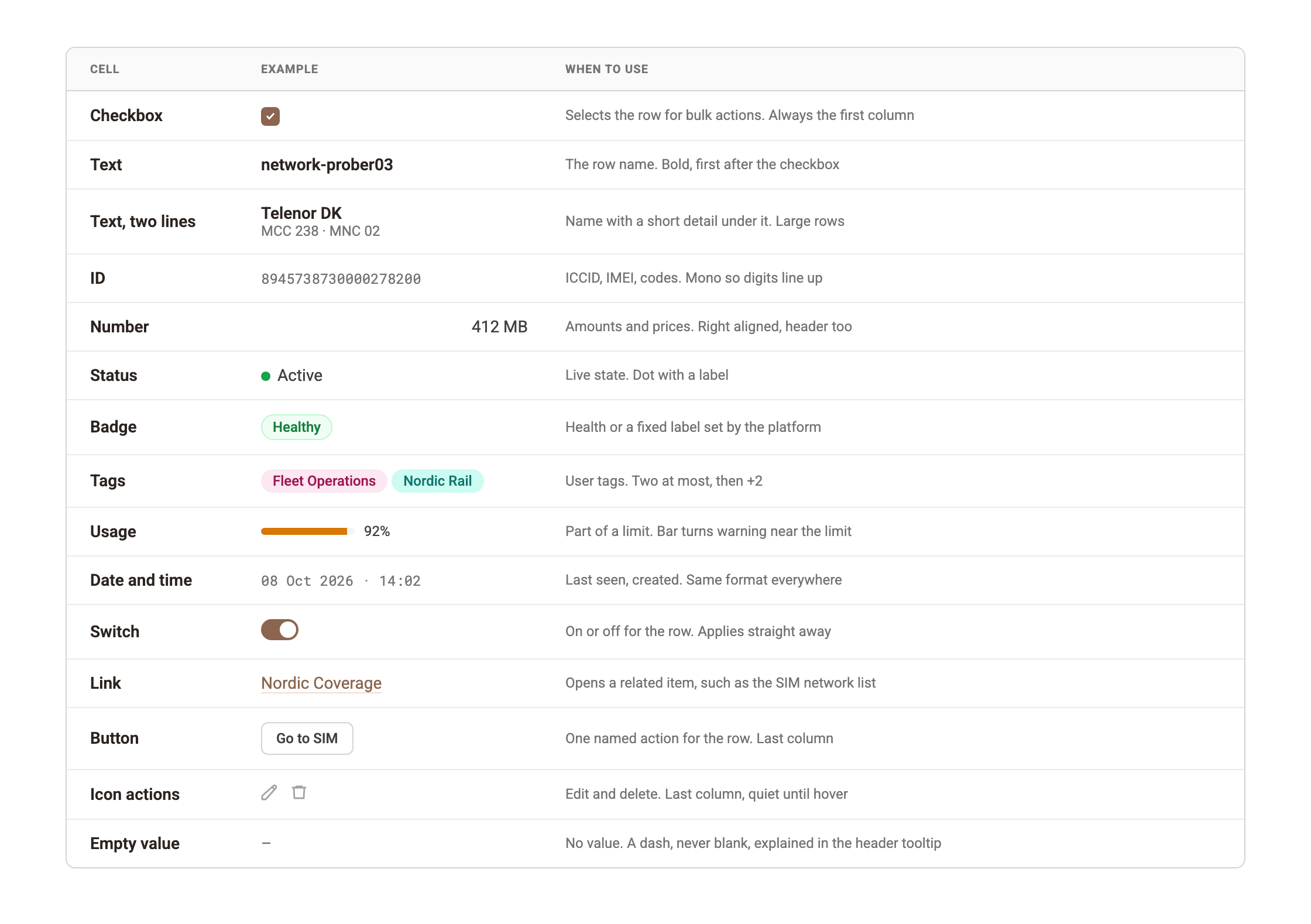Click the Status row label

(x=114, y=375)
